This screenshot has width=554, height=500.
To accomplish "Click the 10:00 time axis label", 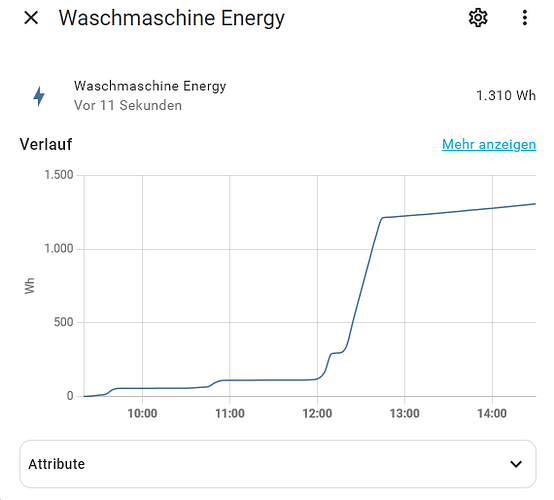I will (142, 413).
